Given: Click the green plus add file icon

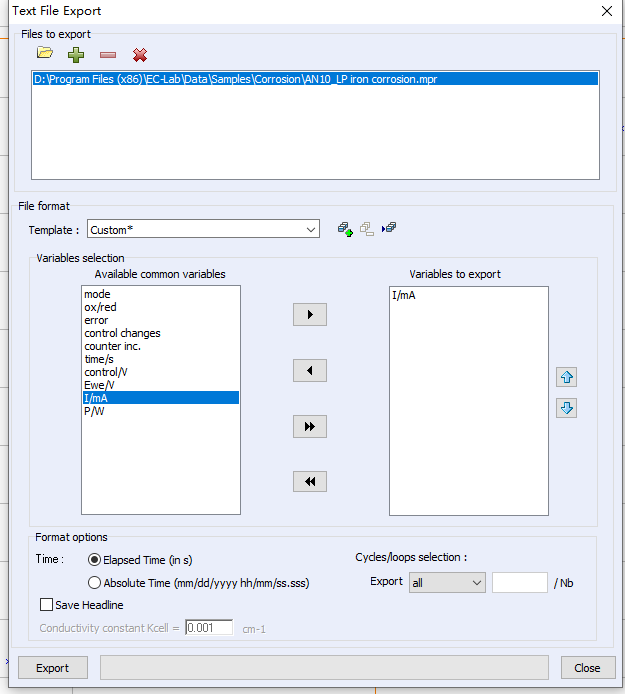Looking at the screenshot, I should (x=76, y=54).
